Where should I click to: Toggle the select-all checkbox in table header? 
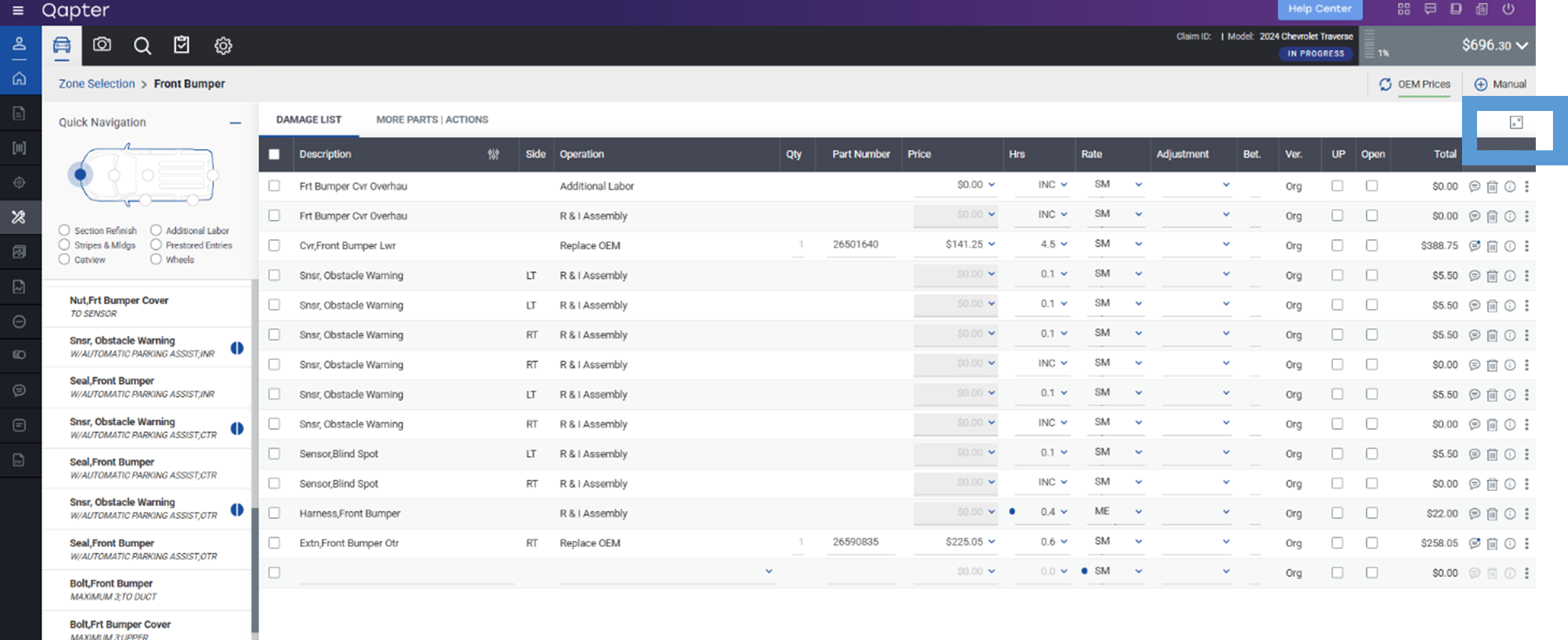pos(274,155)
